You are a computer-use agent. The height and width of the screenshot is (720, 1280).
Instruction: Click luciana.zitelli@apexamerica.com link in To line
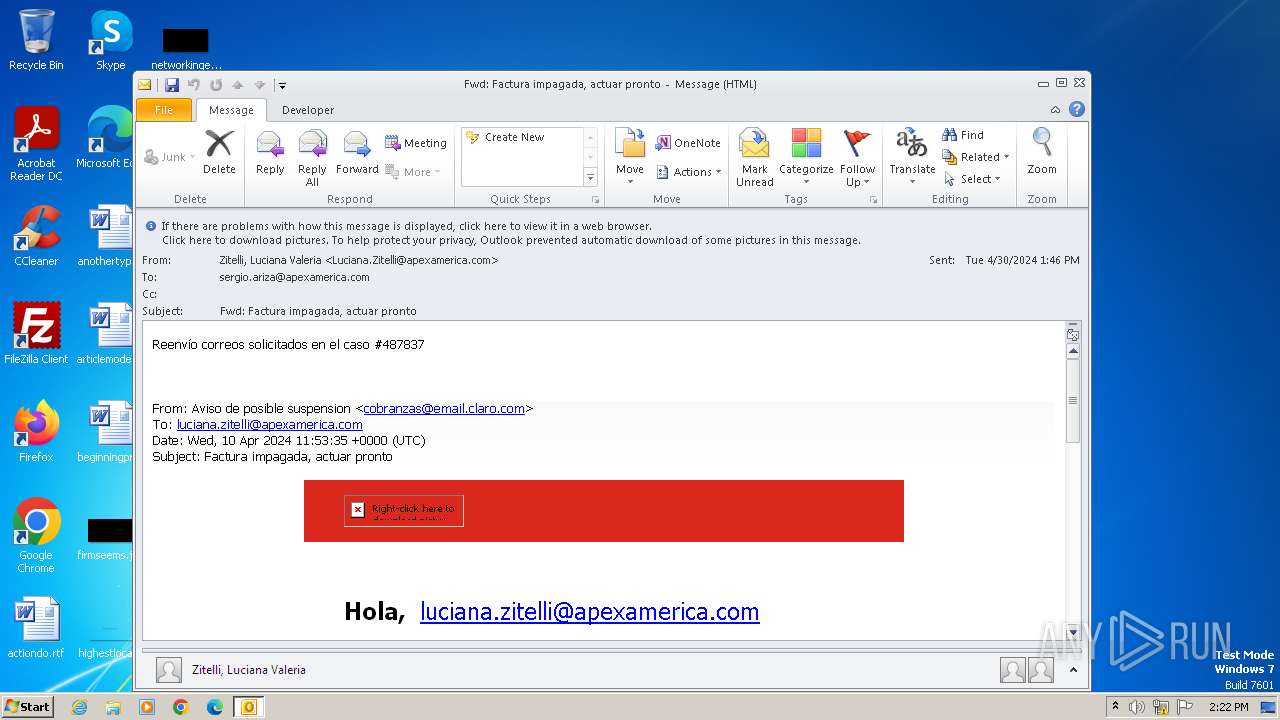pyautogui.click(x=270, y=424)
